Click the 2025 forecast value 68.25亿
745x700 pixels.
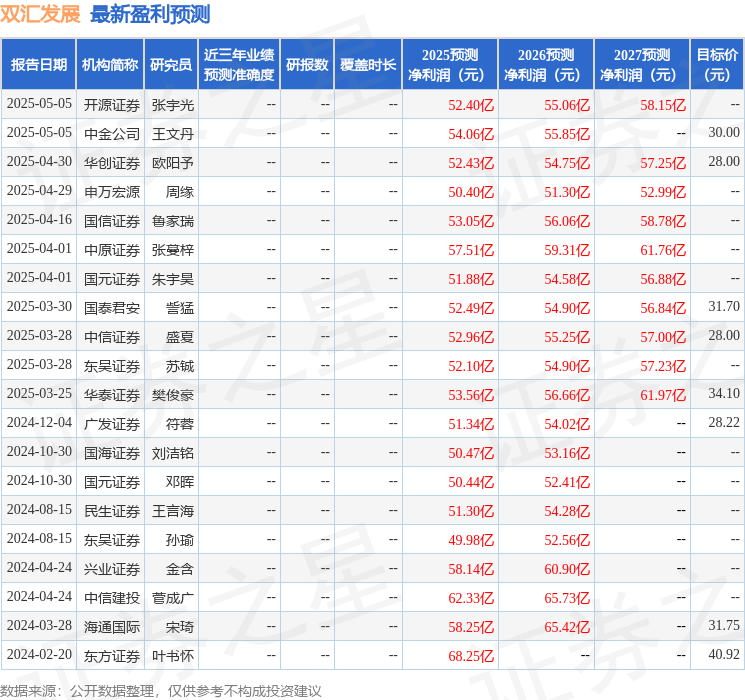click(471, 656)
